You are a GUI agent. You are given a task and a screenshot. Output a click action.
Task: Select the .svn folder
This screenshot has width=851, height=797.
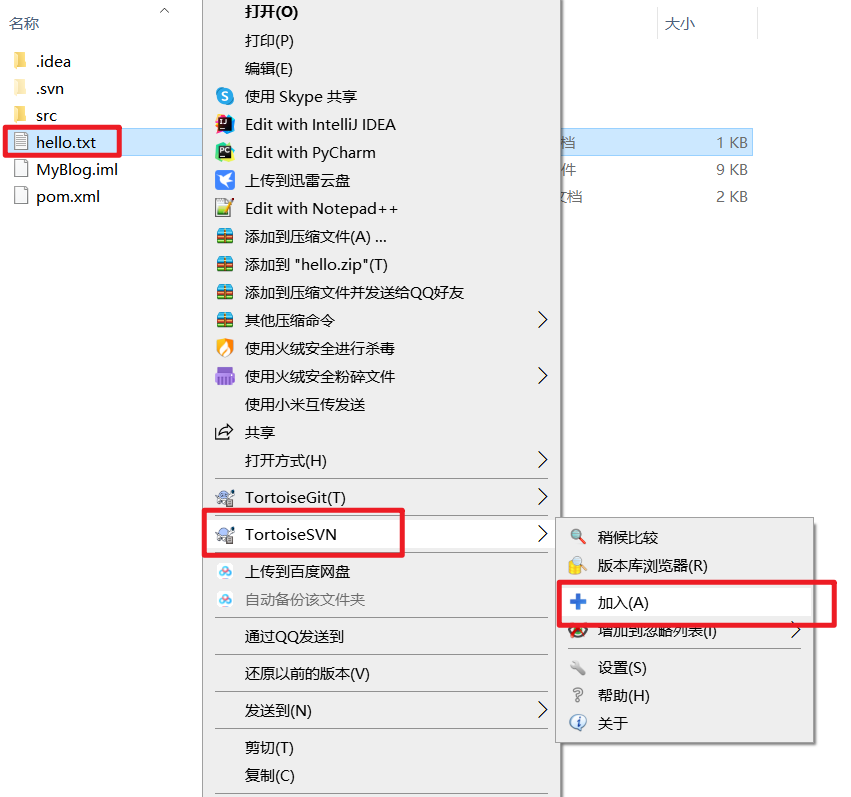pos(50,88)
